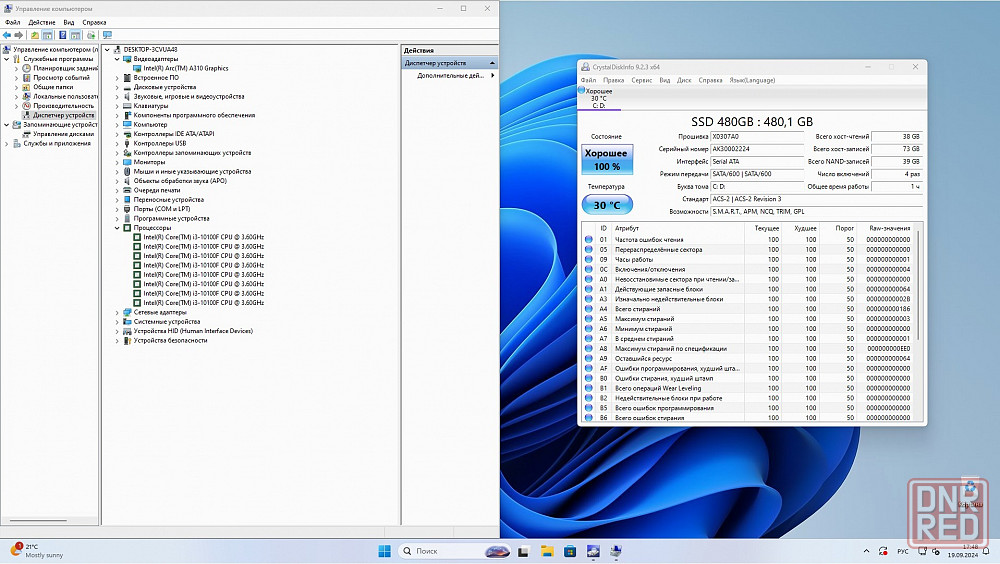Click the Help icon in the toolbar

62,35
